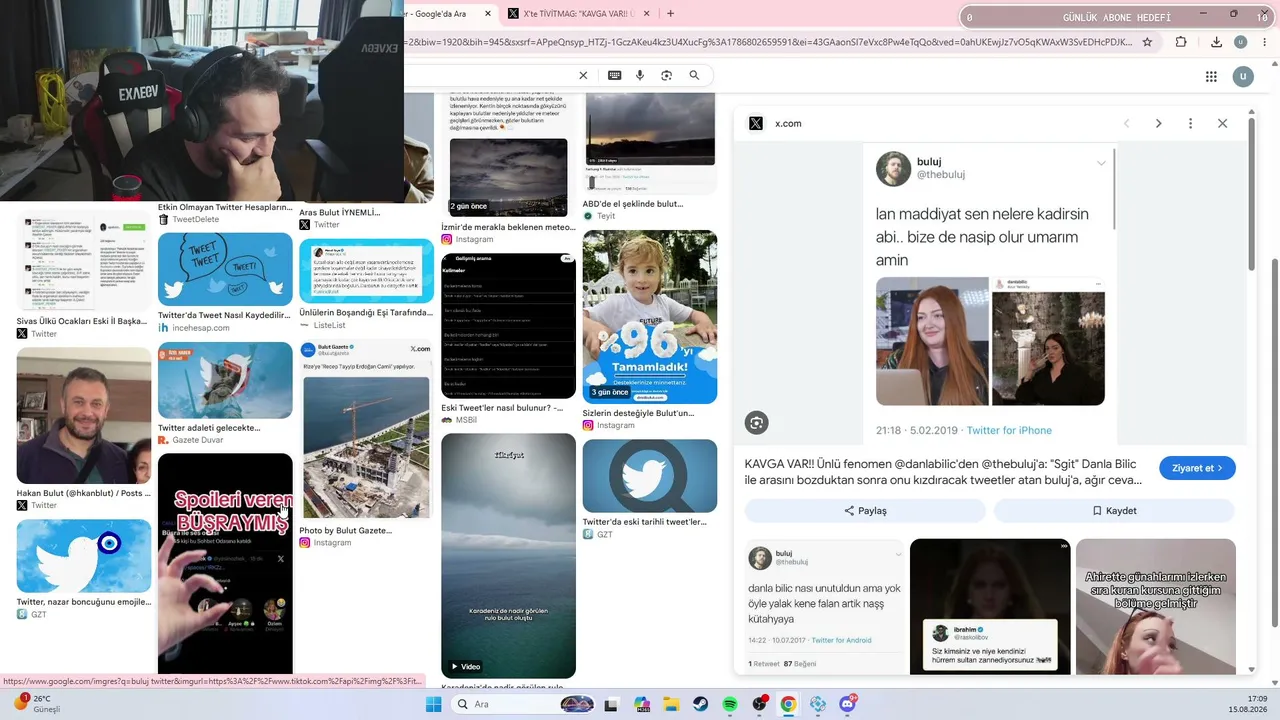Open the weather widget showing 26°C Güneşli
Screen dimensions: 1280x720
[x=40, y=704]
